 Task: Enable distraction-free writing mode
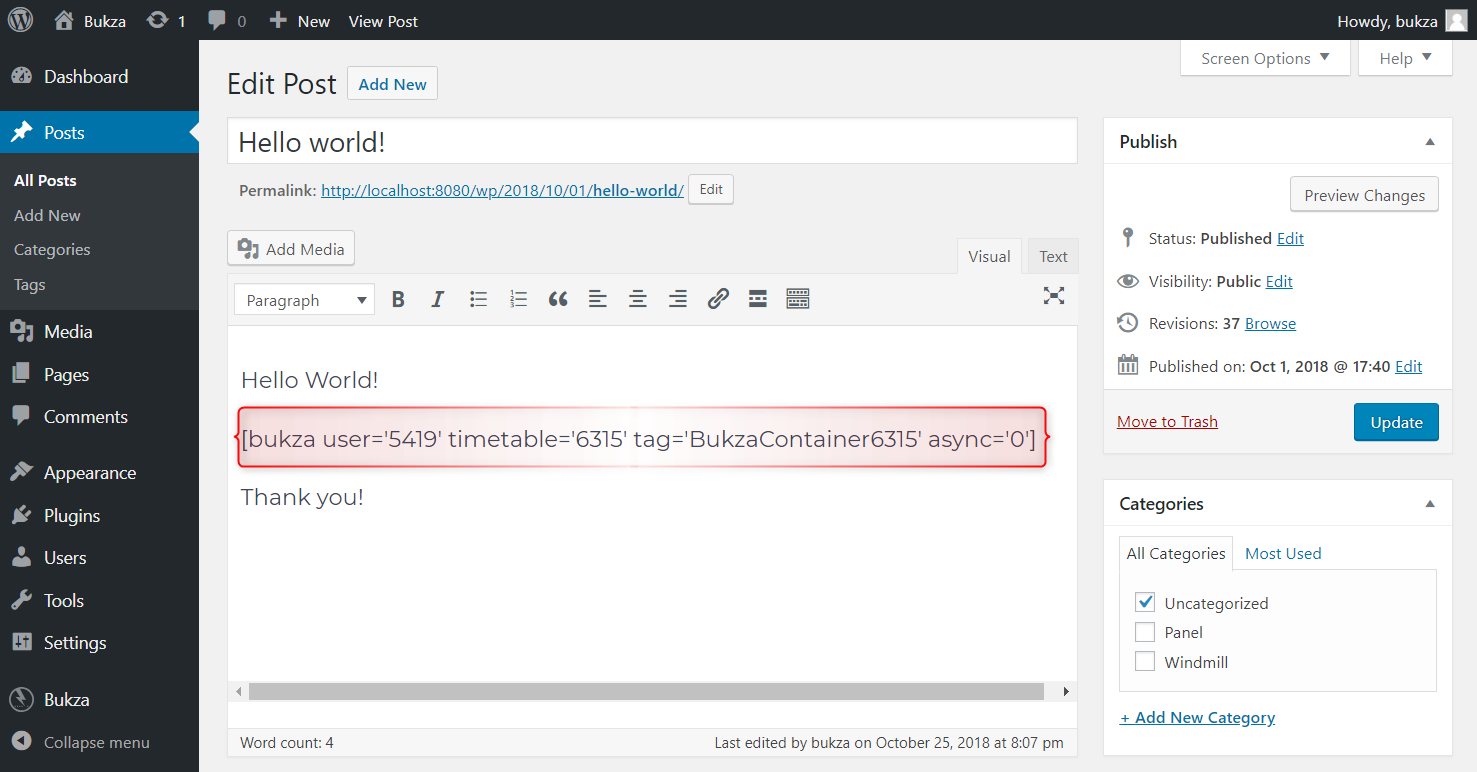pos(1054,295)
